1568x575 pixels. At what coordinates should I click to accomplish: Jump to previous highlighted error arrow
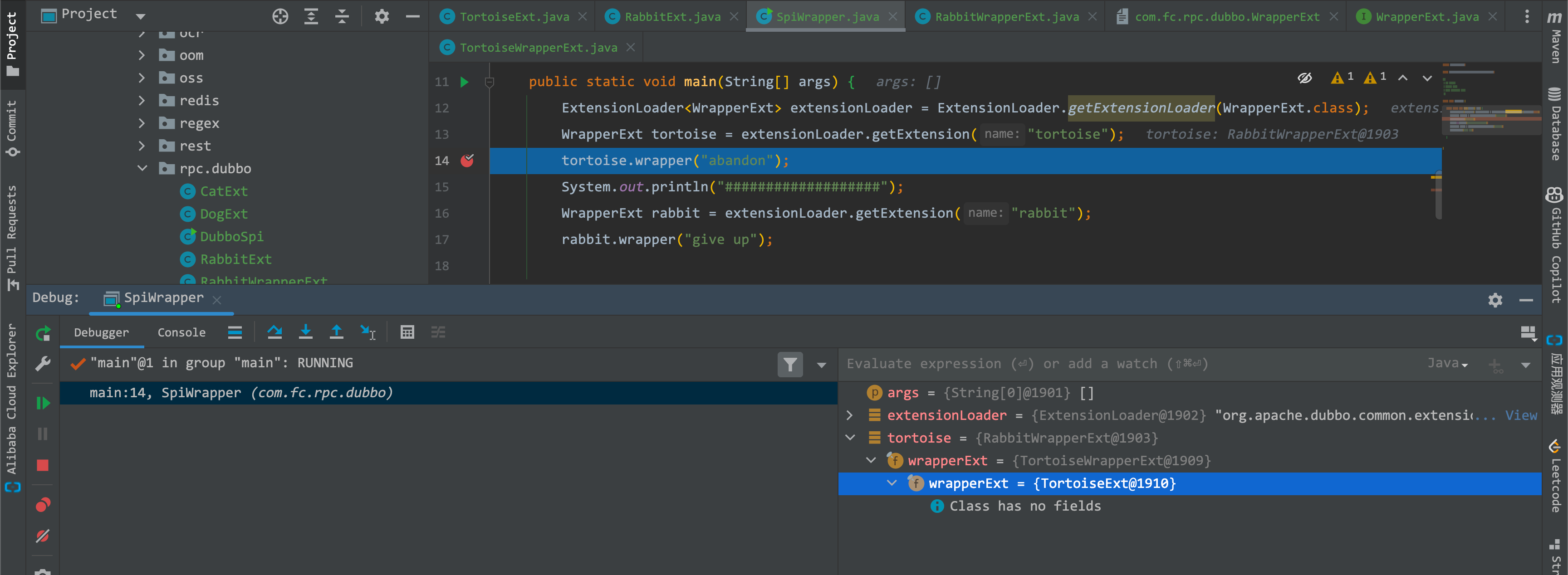tap(1402, 78)
